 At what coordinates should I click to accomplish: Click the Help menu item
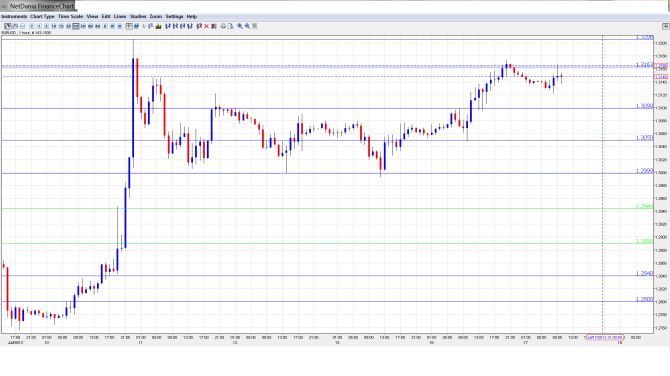pos(192,17)
